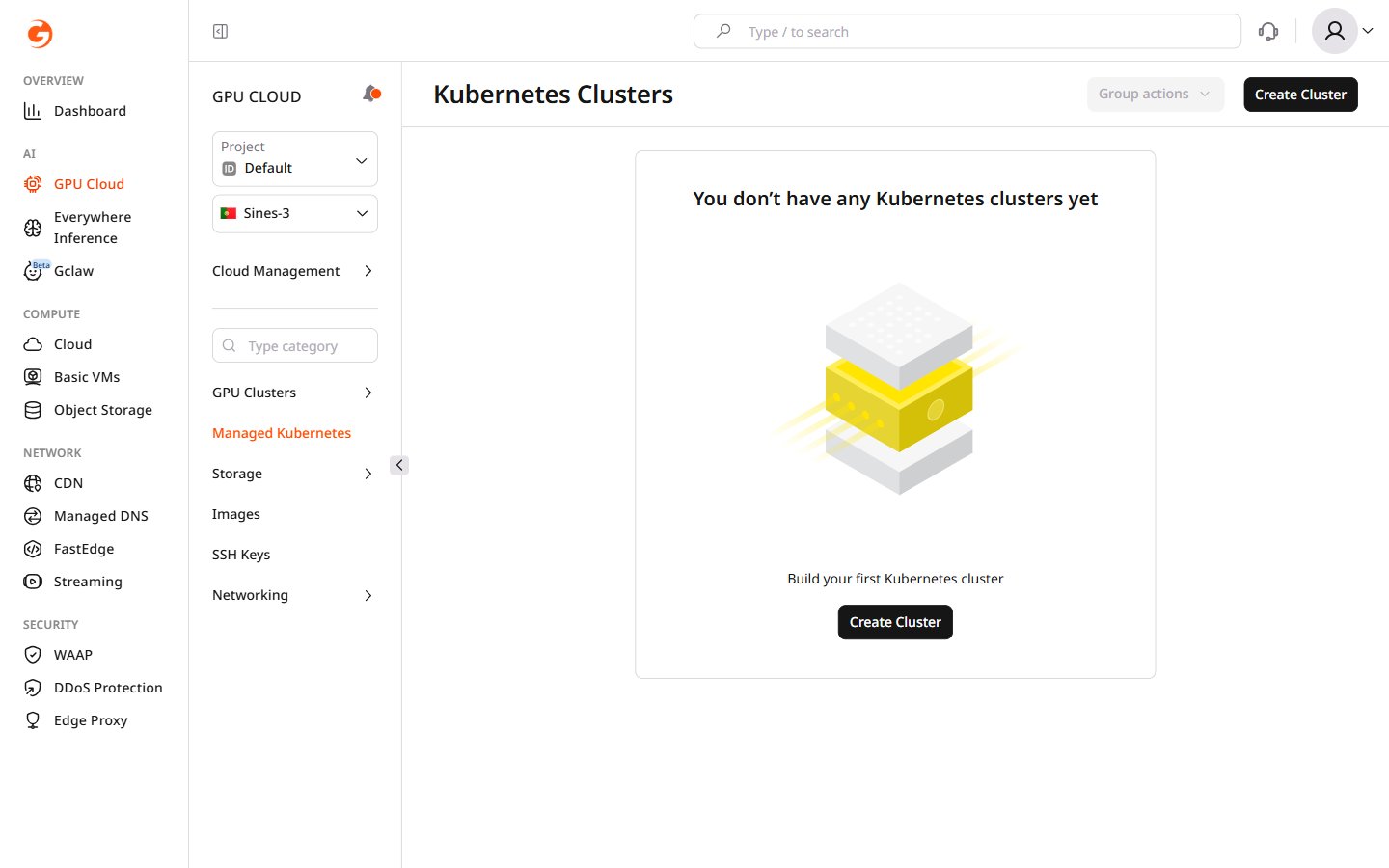Open Images menu item
The width and height of the screenshot is (1389, 868).
coord(236,514)
